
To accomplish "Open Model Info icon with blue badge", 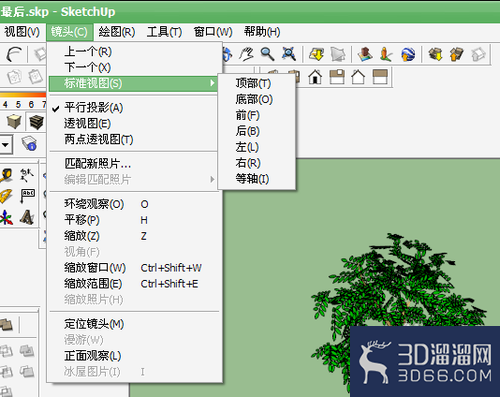I will [x=29, y=144].
